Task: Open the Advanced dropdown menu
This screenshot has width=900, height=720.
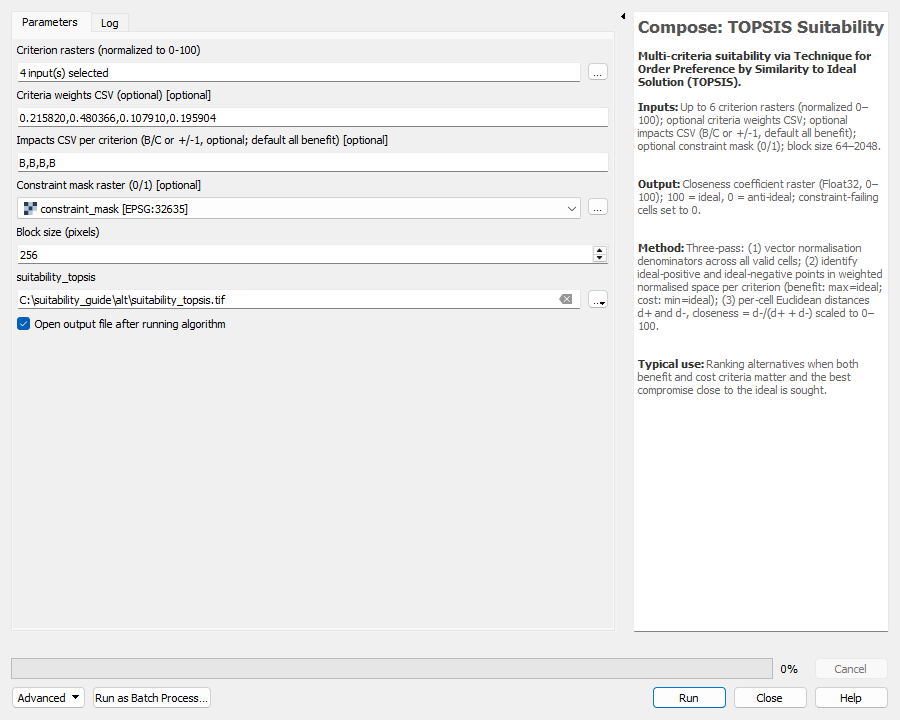Action: coord(48,698)
